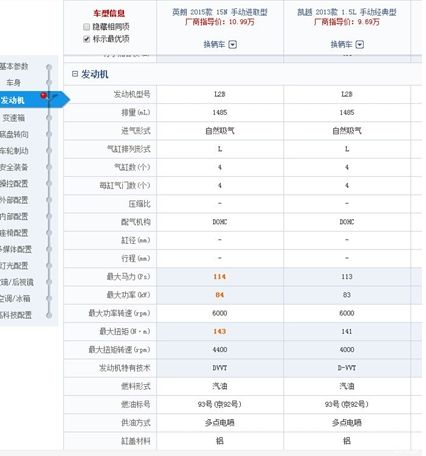Click the 最大马力(Ps) row label
Screen dimensions: 426x456
(128, 277)
